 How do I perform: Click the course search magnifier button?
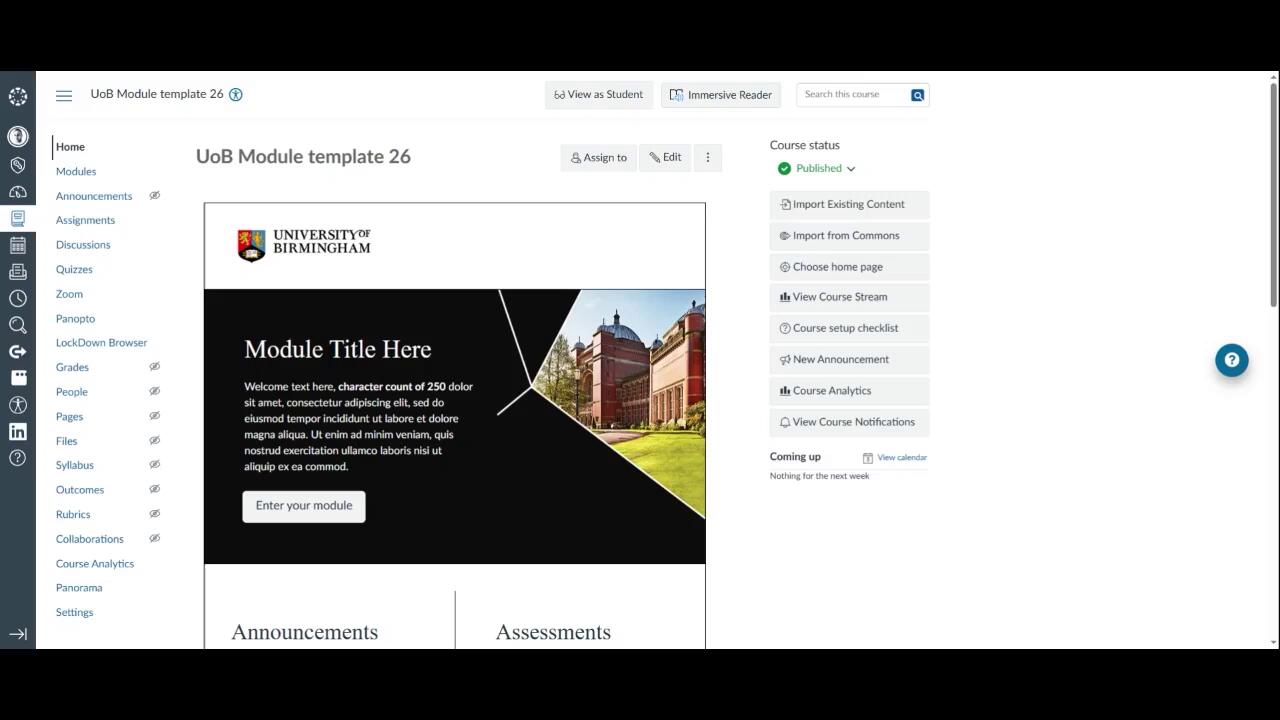click(917, 94)
